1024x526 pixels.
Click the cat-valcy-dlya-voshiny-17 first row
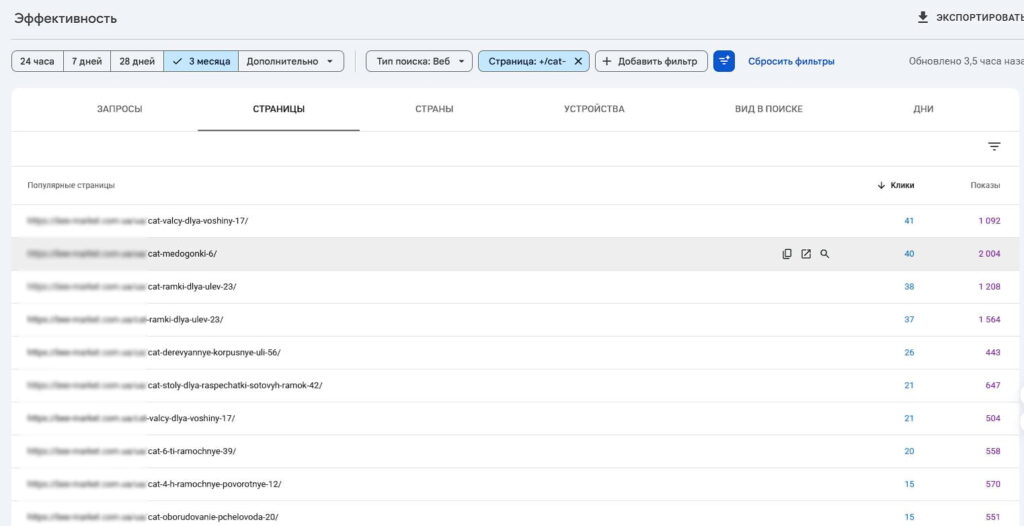197,221
